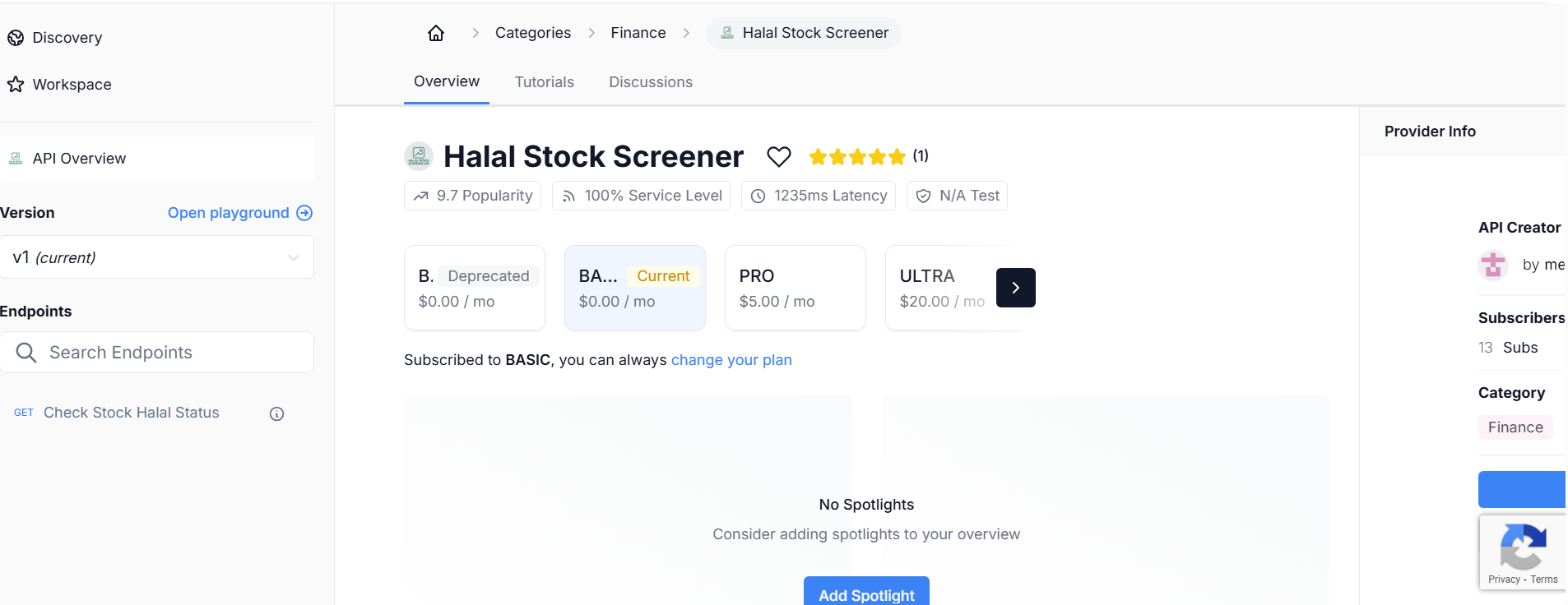
Task: Click the change your plan link
Action: tap(731, 360)
